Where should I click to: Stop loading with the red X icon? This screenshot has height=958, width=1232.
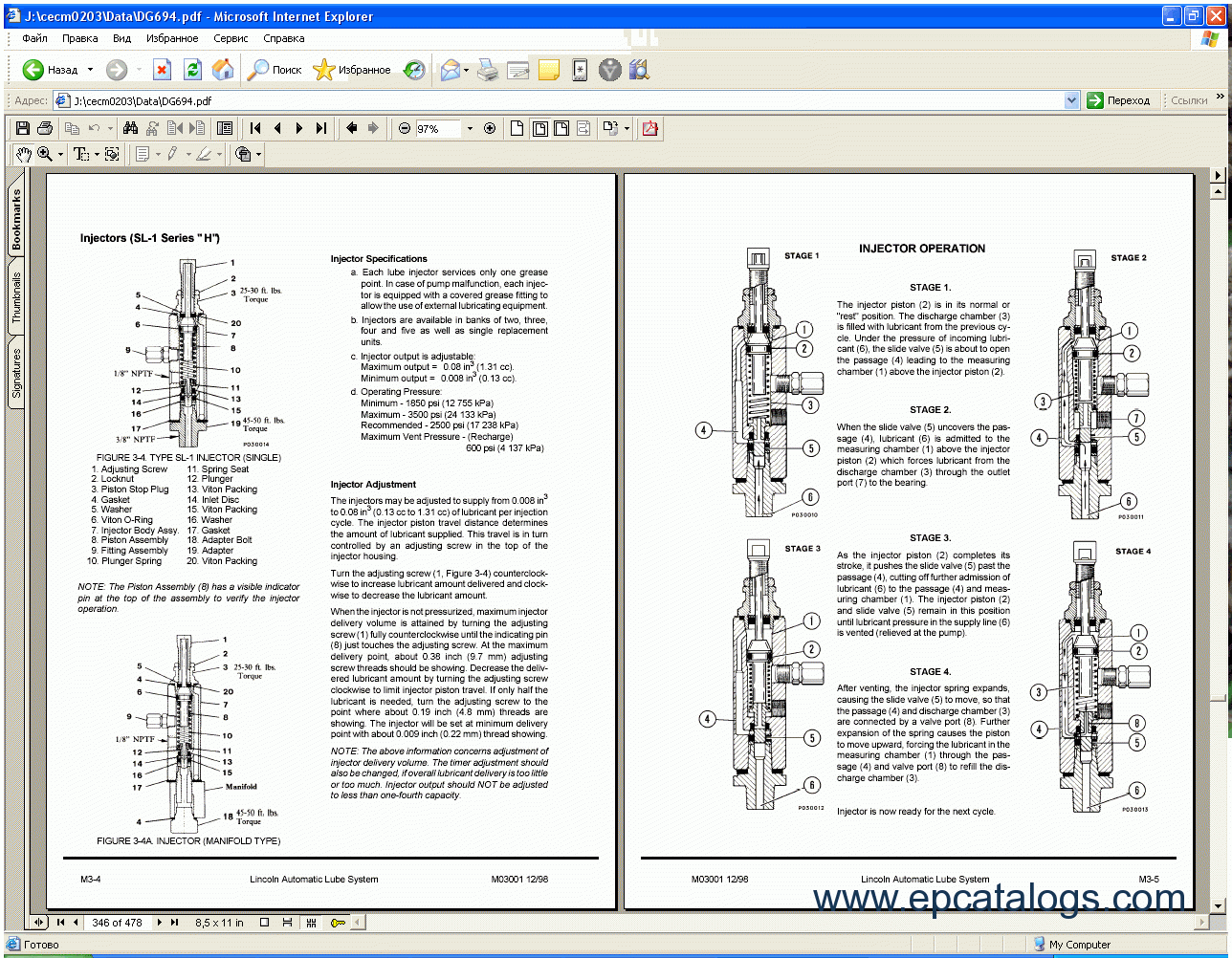pos(163,70)
